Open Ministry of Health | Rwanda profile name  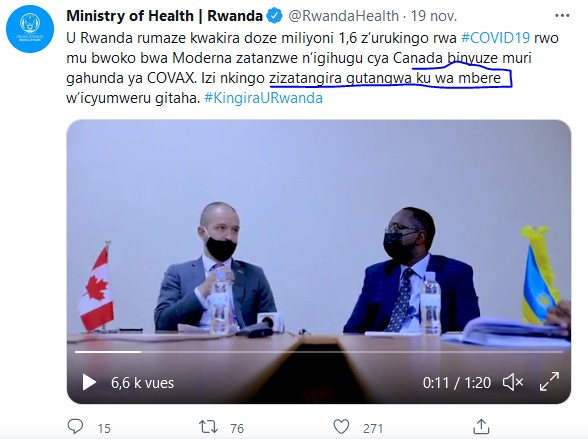(x=164, y=16)
